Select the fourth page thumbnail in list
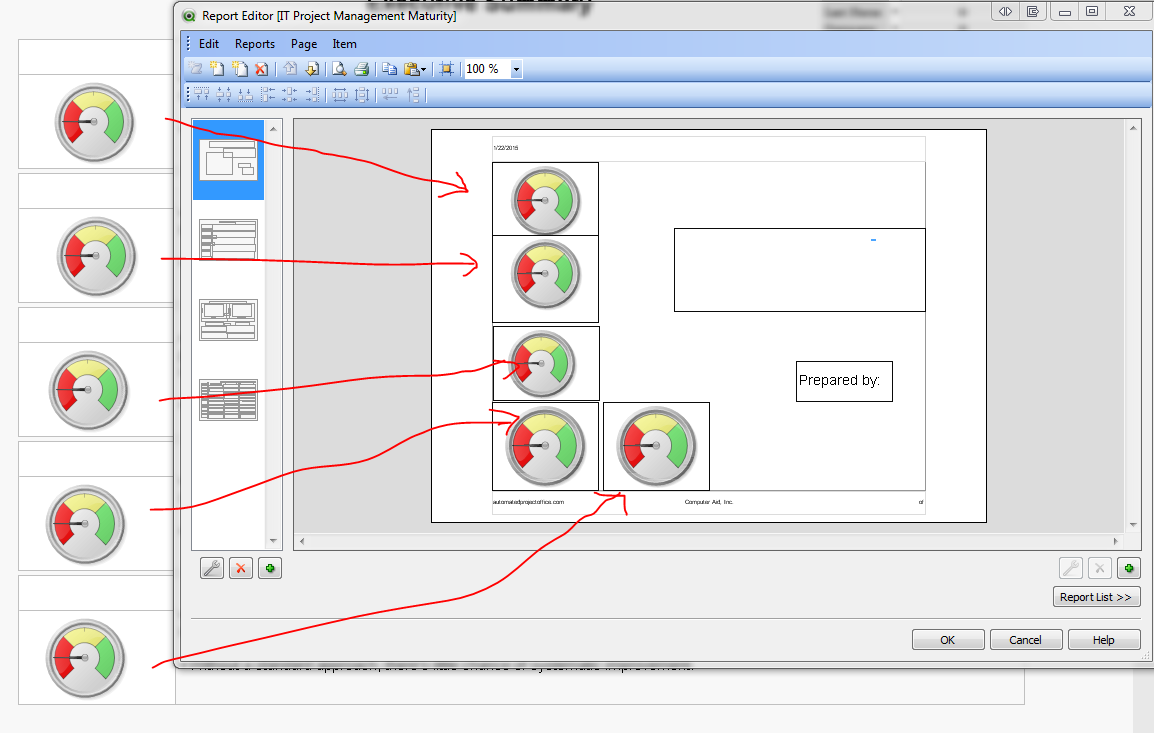Screen dimensions: 1154x733 pyautogui.click(x=228, y=400)
